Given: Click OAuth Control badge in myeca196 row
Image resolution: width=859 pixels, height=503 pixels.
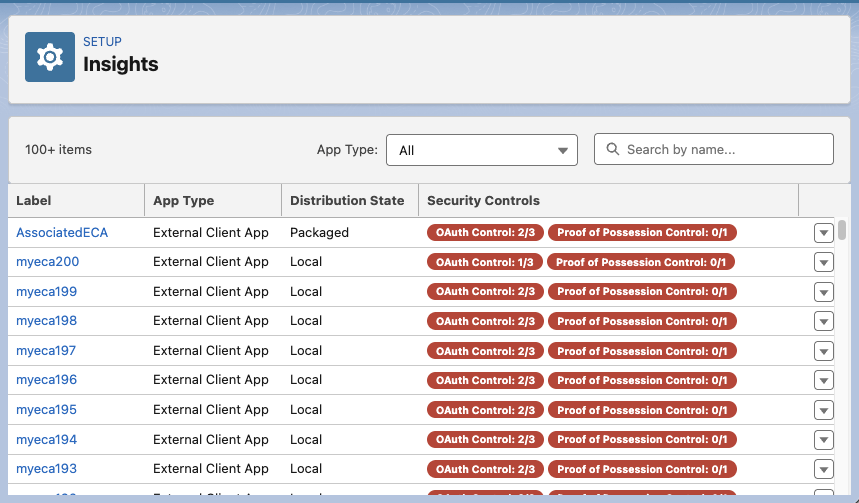Looking at the screenshot, I should [485, 380].
